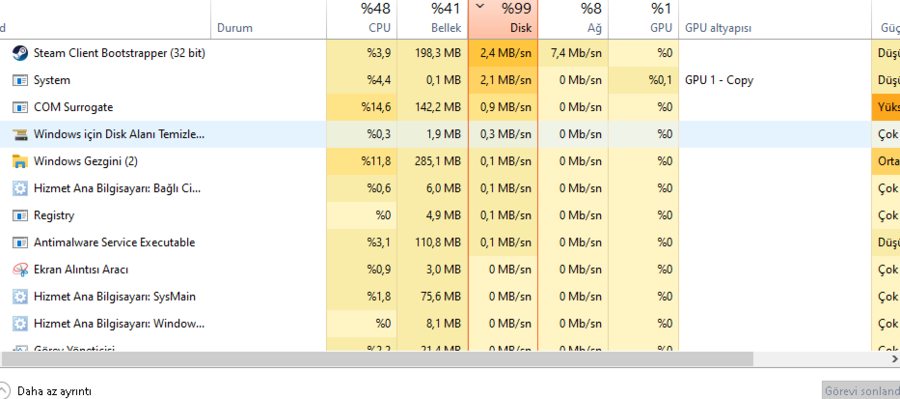This screenshot has width=900, height=399.
Task: Click the Steam Client Bootstrapper icon
Action: pyautogui.click(x=20, y=53)
